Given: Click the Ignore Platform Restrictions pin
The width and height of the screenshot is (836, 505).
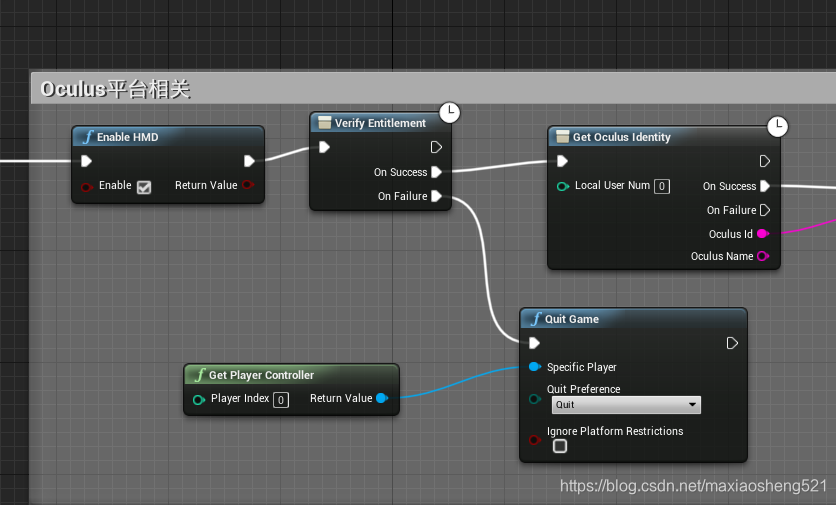Looking at the screenshot, I should click(x=535, y=440).
